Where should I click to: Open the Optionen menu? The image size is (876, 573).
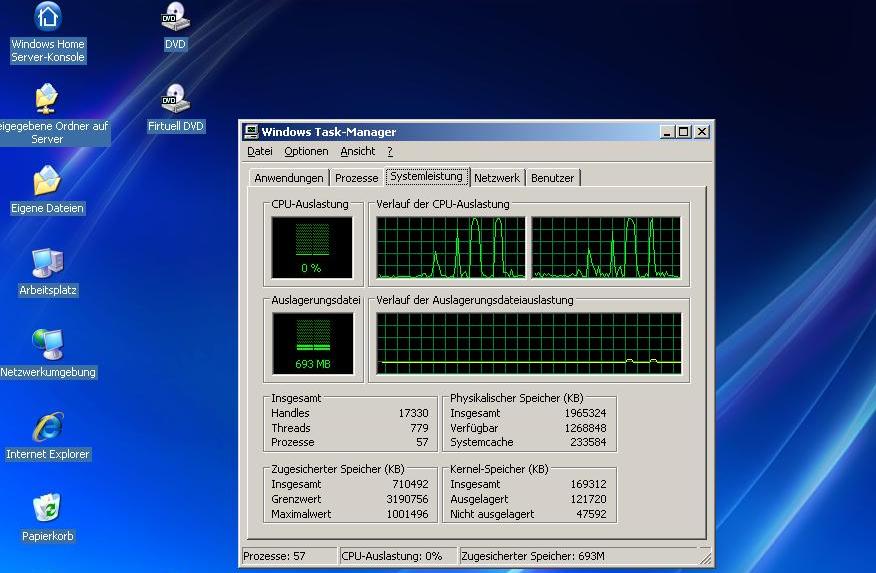pos(306,151)
